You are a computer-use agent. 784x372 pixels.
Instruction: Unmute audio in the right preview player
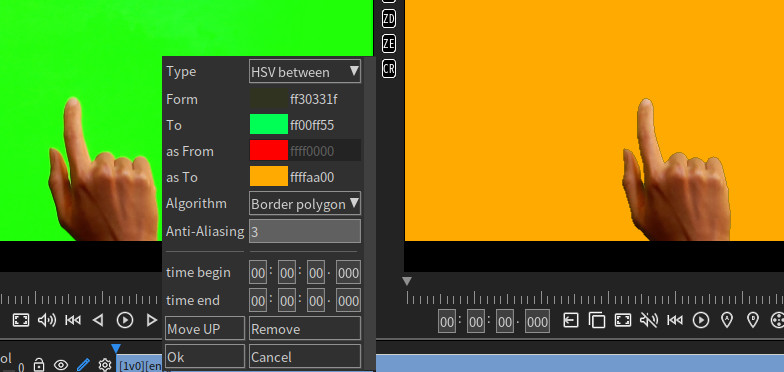(649, 320)
